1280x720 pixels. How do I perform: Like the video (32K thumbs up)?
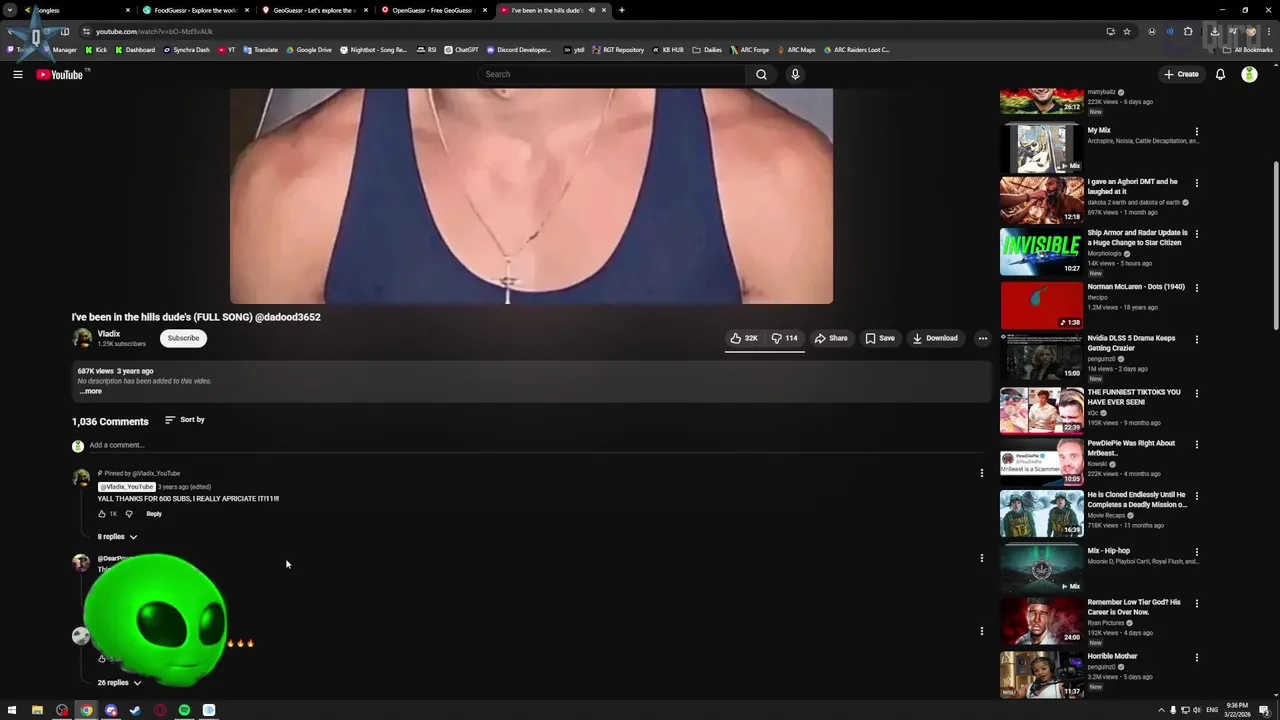pos(744,338)
